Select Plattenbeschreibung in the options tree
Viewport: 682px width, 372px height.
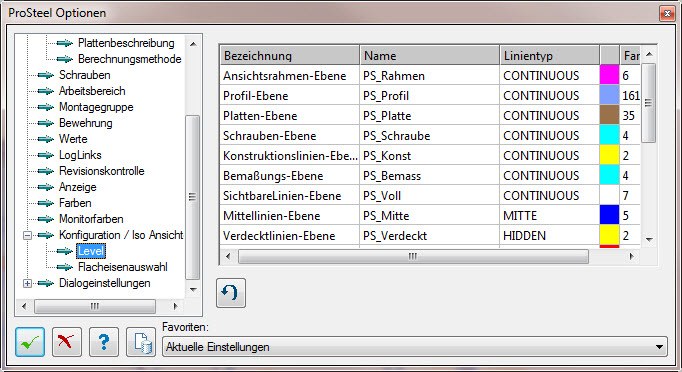(126, 43)
